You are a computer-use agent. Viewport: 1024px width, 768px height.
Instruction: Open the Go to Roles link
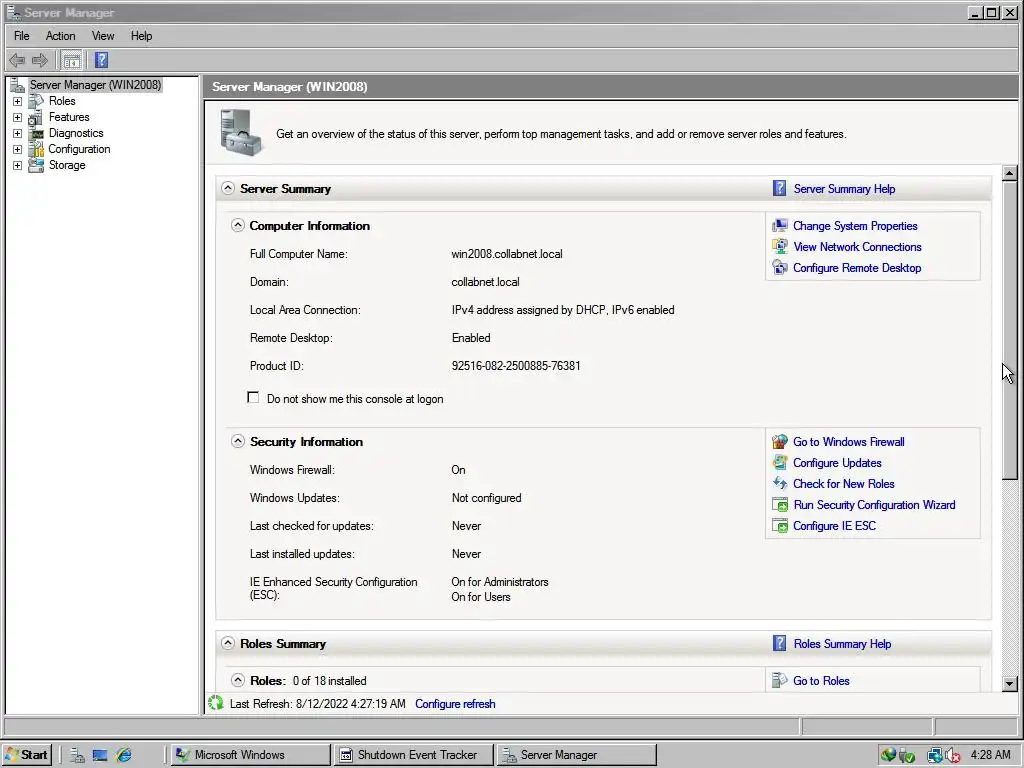[x=821, y=681]
